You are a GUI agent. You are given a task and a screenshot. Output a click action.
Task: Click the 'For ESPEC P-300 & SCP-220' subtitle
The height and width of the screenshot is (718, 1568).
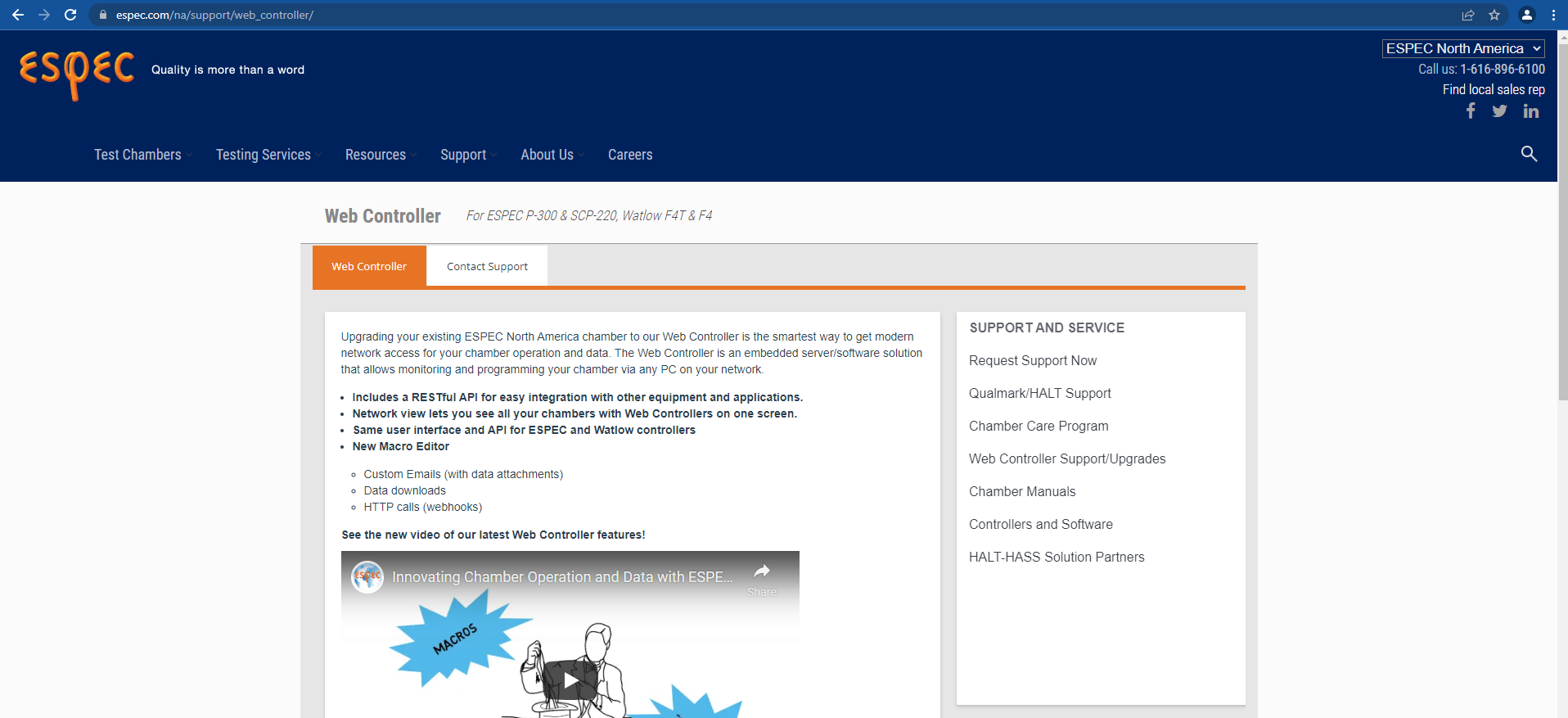pyautogui.click(x=589, y=215)
